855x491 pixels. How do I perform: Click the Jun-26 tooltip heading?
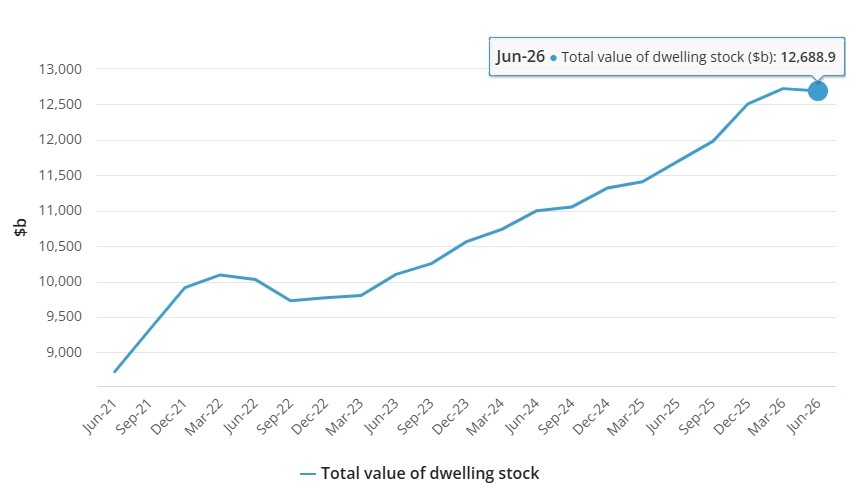tap(520, 57)
